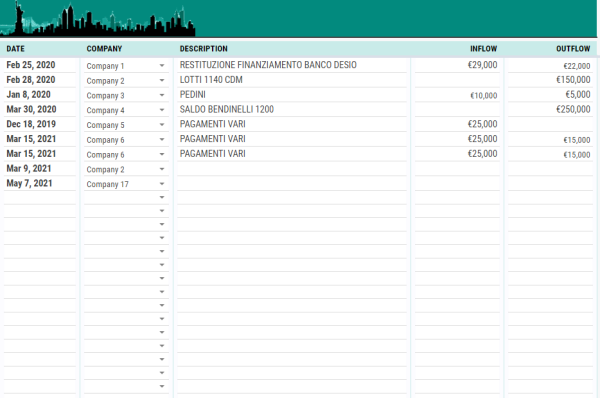
Task: Click the €10,000 inflow value
Action: [x=483, y=96]
